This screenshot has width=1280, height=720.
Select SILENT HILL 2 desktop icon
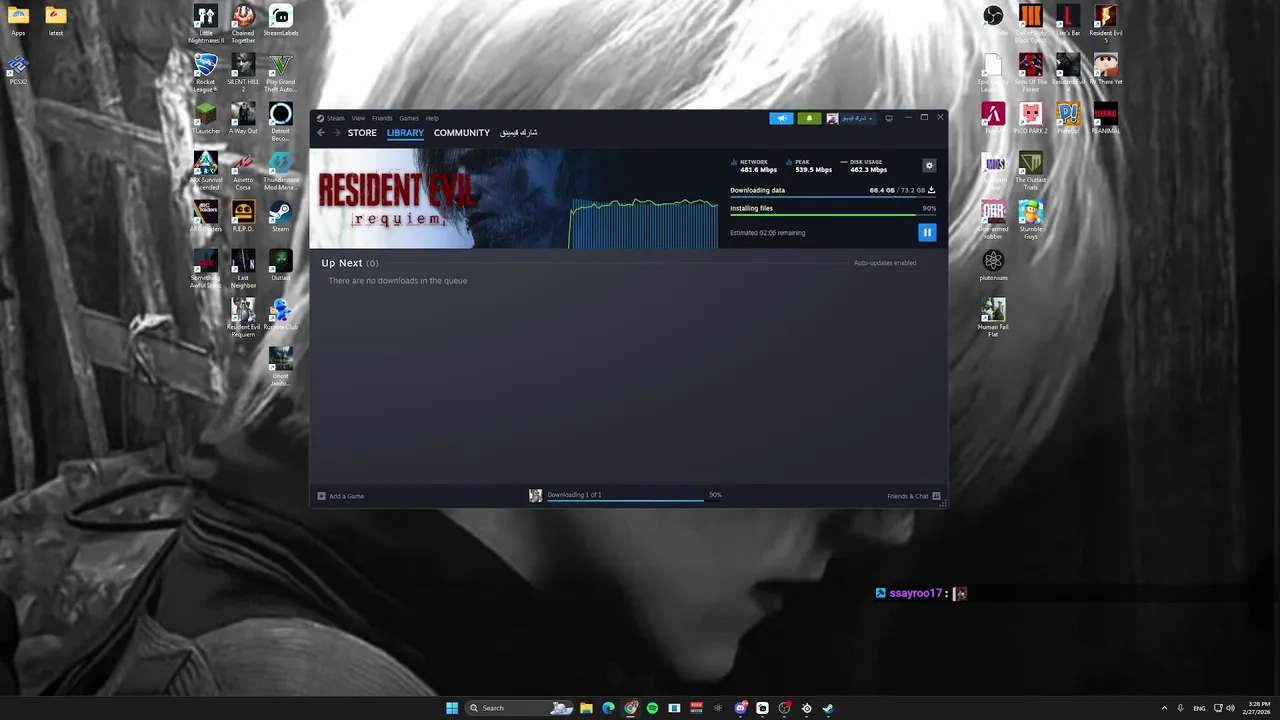[243, 73]
